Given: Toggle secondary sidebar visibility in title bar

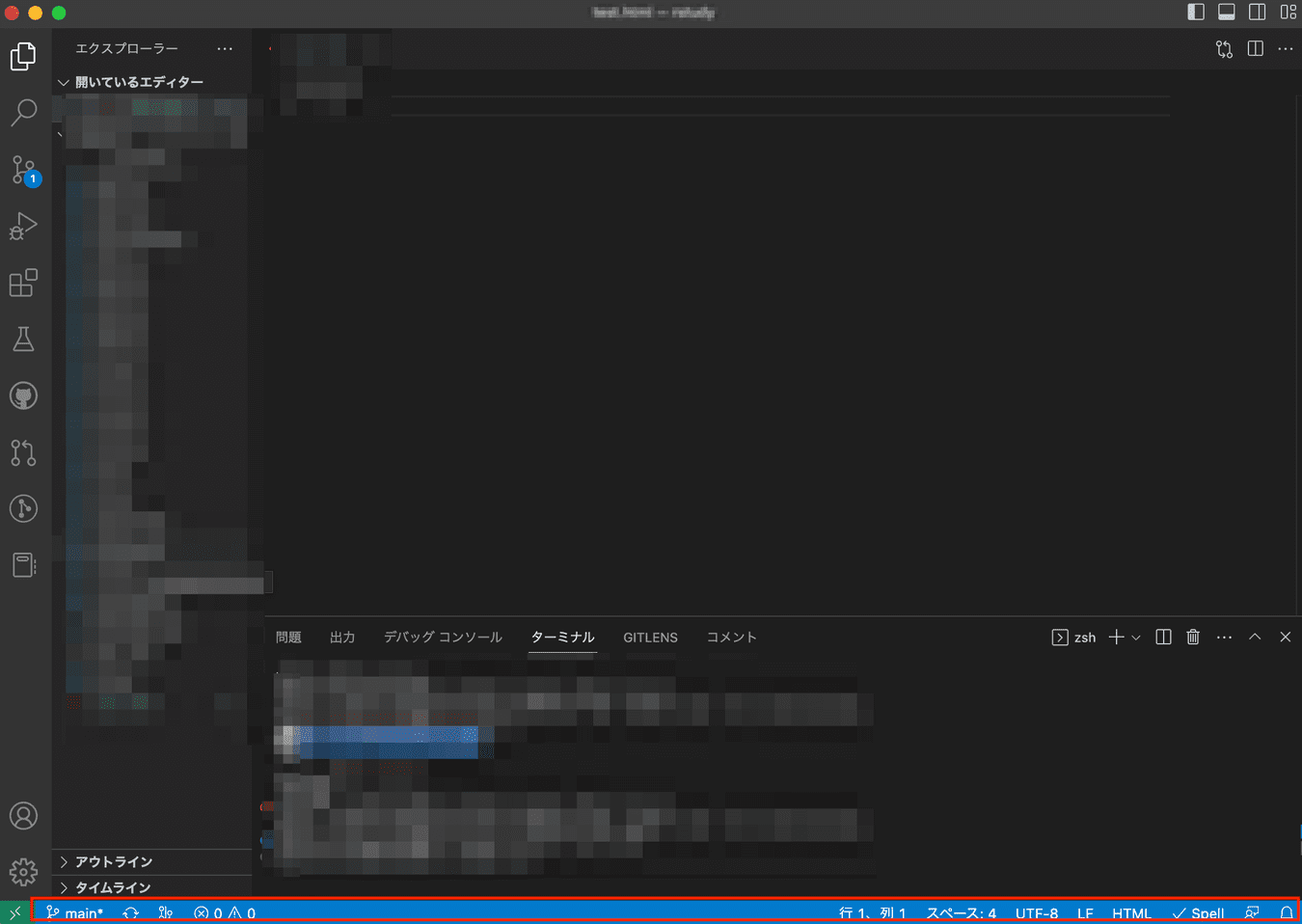Looking at the screenshot, I should [x=1258, y=12].
